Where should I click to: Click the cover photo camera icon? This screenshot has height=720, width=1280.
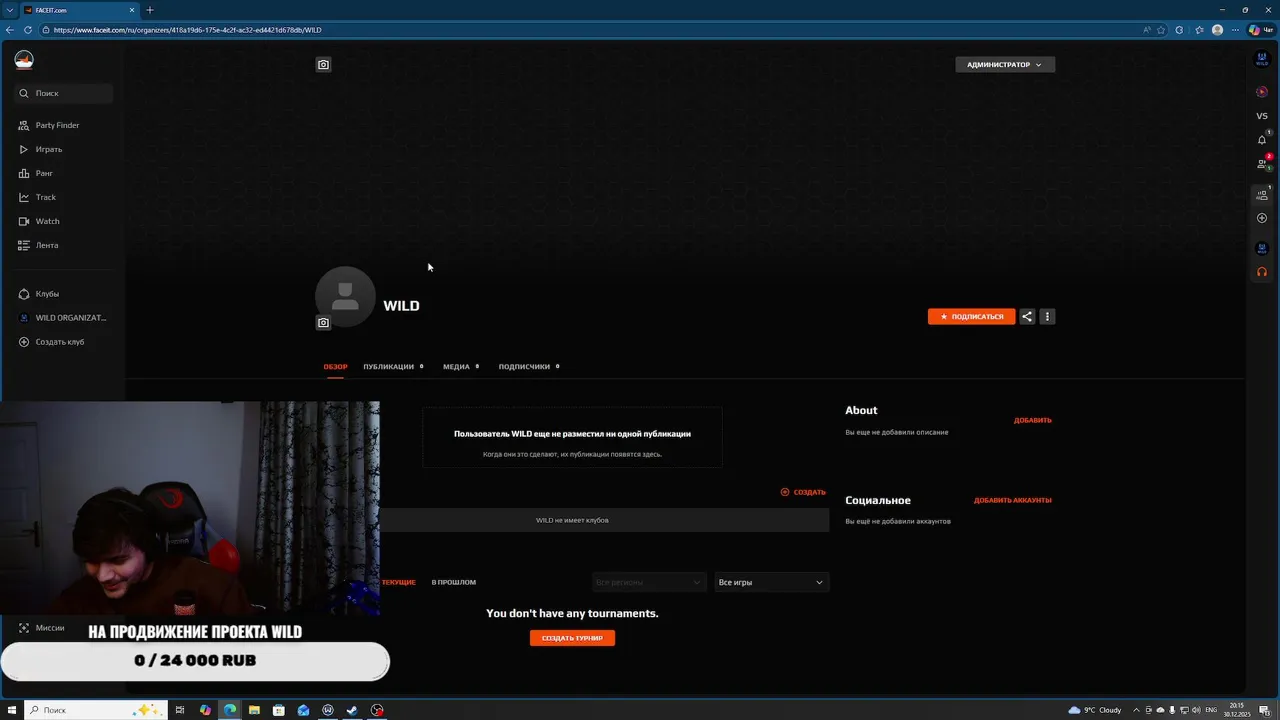(x=323, y=65)
